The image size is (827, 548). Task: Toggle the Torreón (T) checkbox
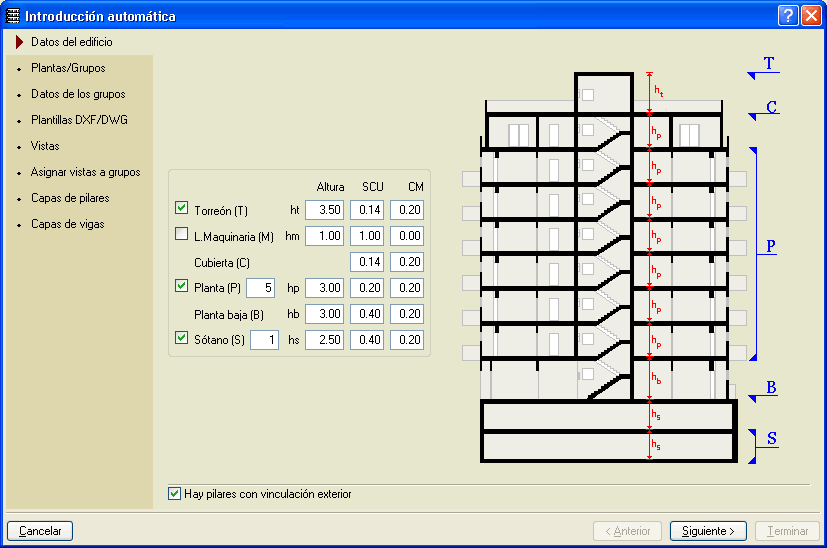181,209
